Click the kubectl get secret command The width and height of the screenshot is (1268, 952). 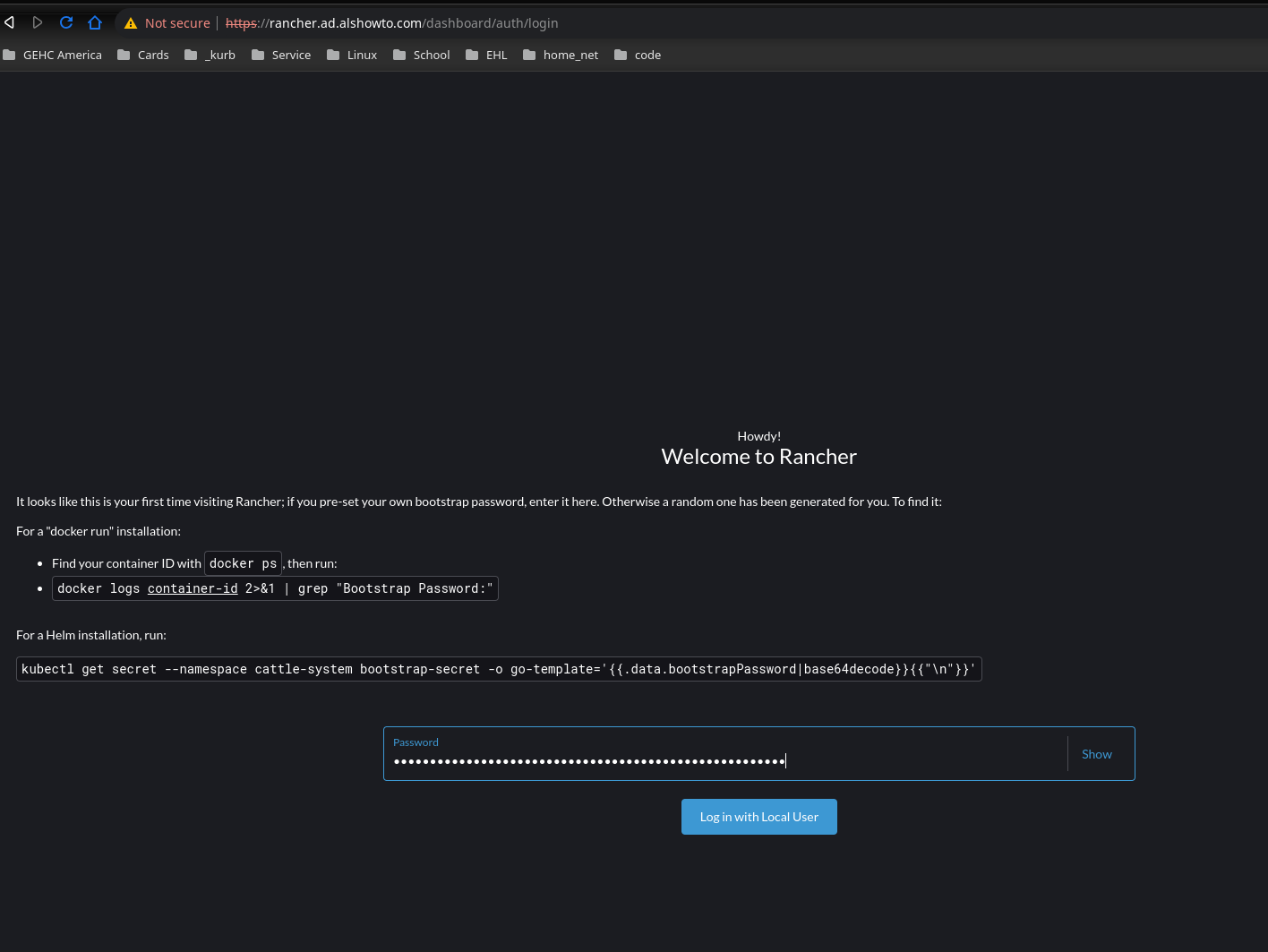click(x=499, y=669)
